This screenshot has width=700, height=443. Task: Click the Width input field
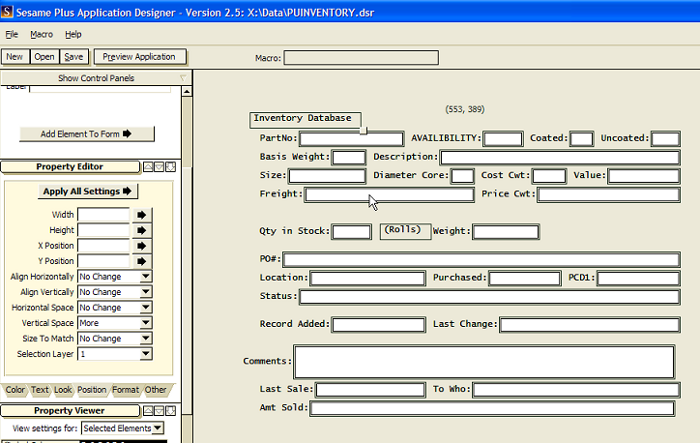[x=104, y=215]
